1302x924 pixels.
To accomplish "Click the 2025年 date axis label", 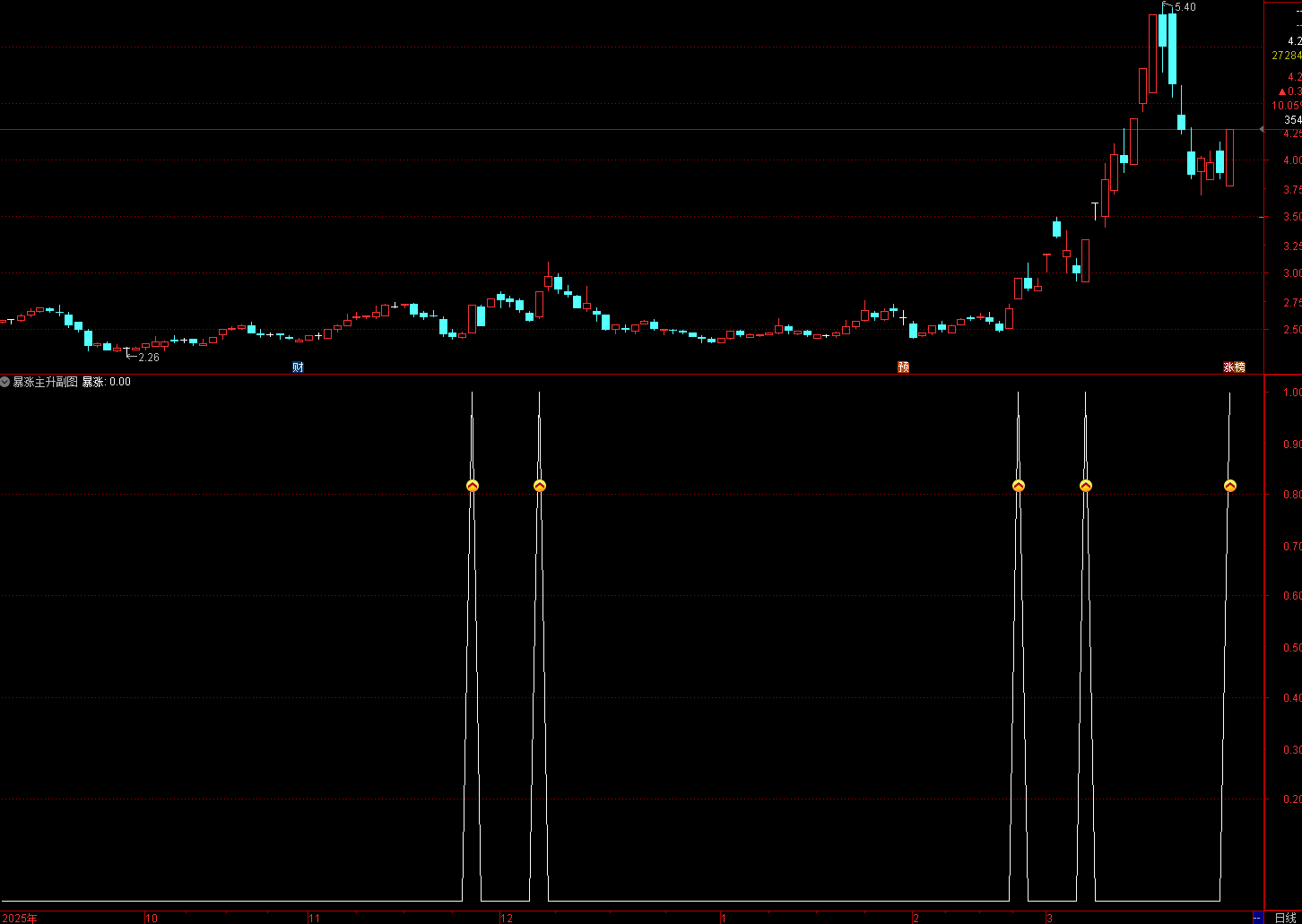I will click(20, 919).
